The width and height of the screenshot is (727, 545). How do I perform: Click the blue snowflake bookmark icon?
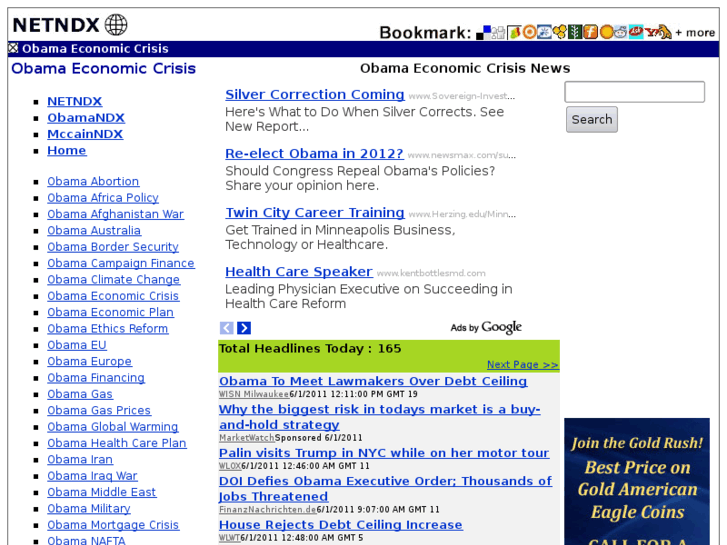click(544, 32)
